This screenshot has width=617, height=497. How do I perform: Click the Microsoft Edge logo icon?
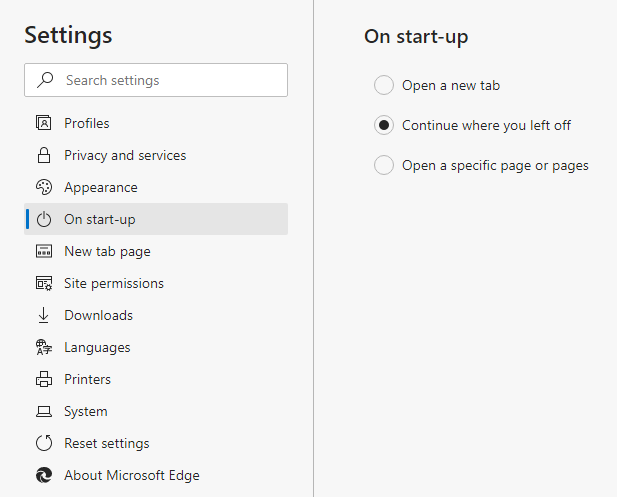[44, 475]
